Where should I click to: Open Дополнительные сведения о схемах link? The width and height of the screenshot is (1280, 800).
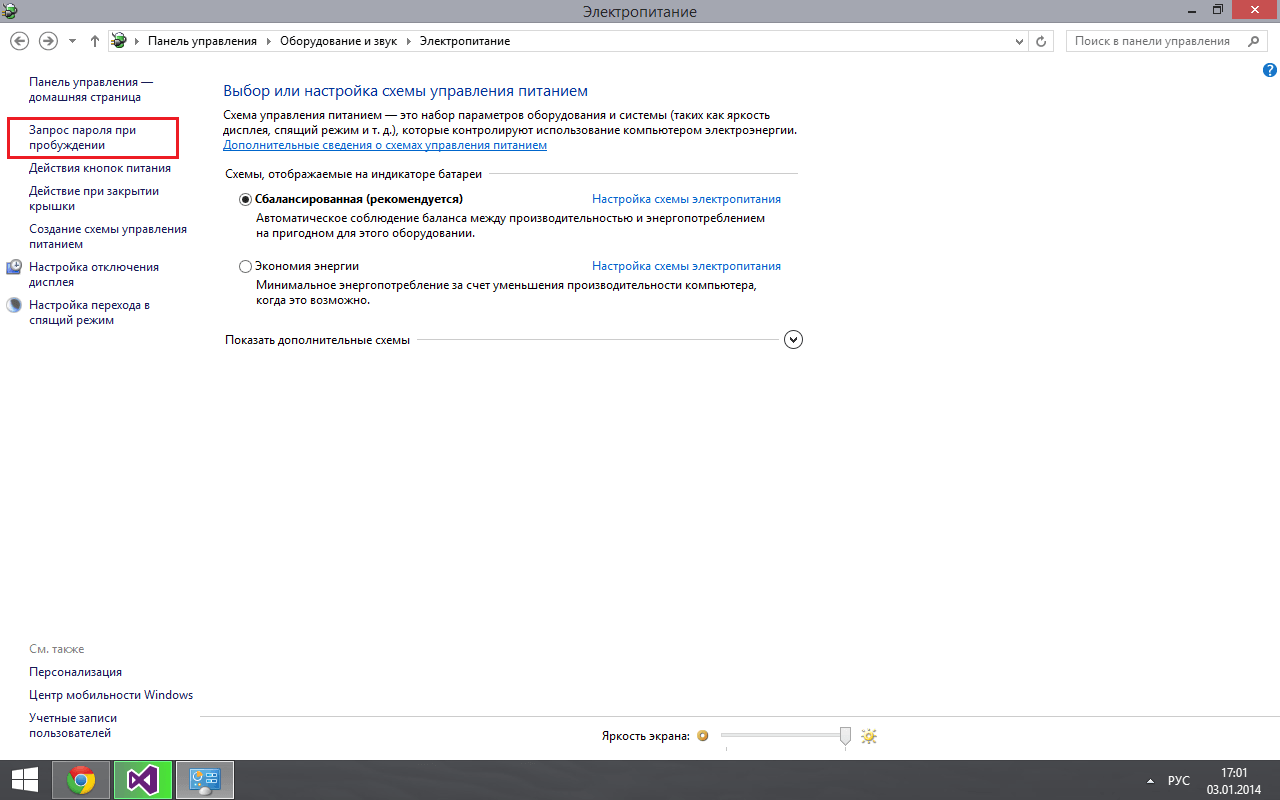point(385,145)
